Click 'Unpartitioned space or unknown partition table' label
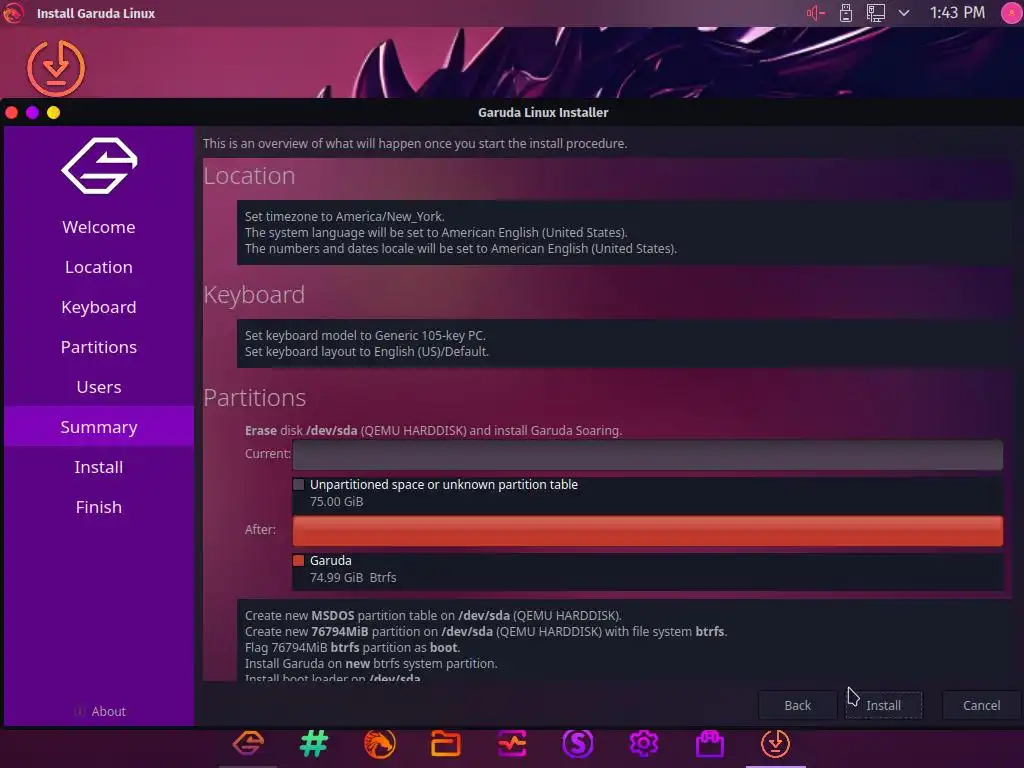 click(444, 485)
